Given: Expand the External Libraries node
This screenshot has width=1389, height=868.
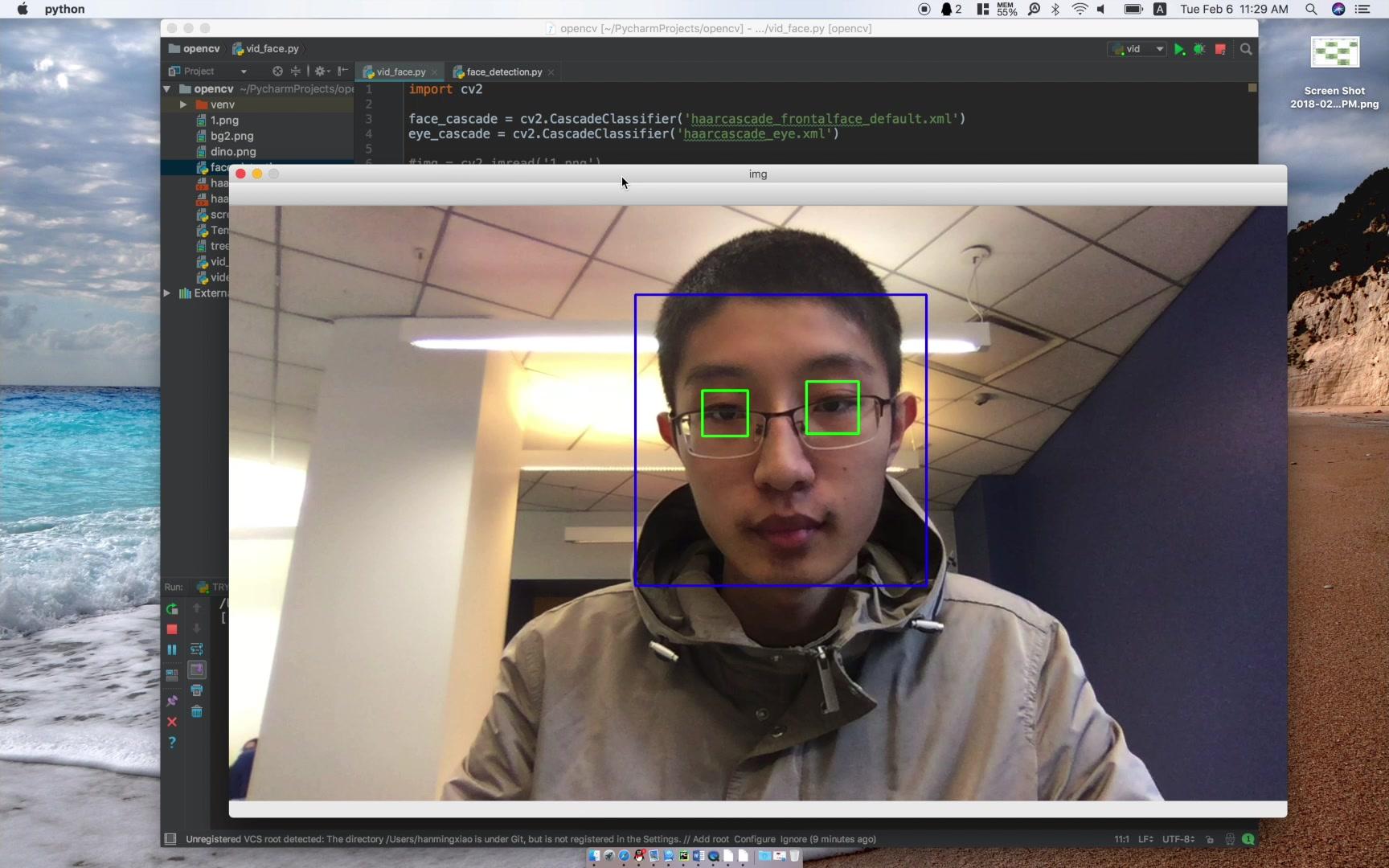Looking at the screenshot, I should pyautogui.click(x=167, y=293).
